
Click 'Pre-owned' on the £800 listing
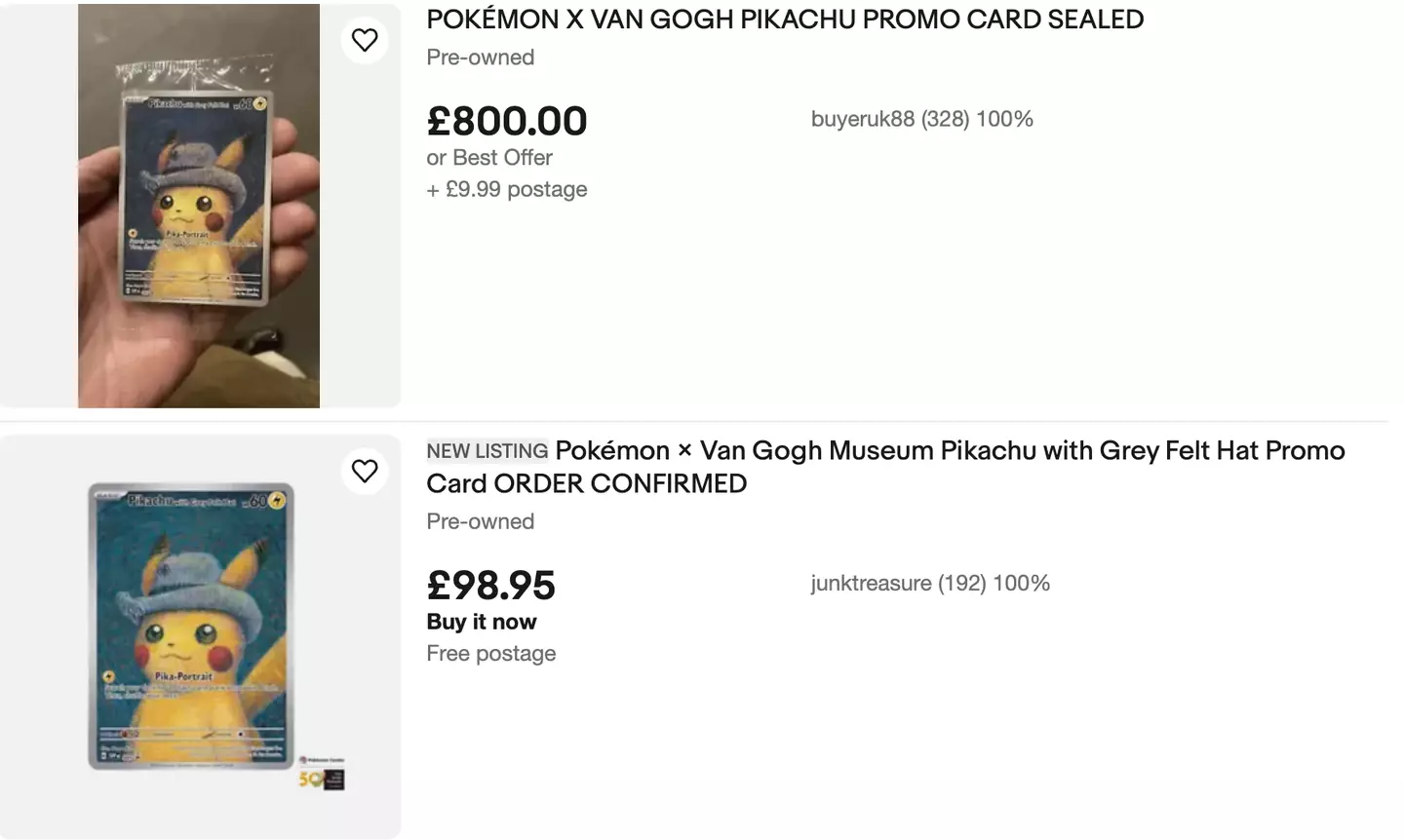point(480,57)
